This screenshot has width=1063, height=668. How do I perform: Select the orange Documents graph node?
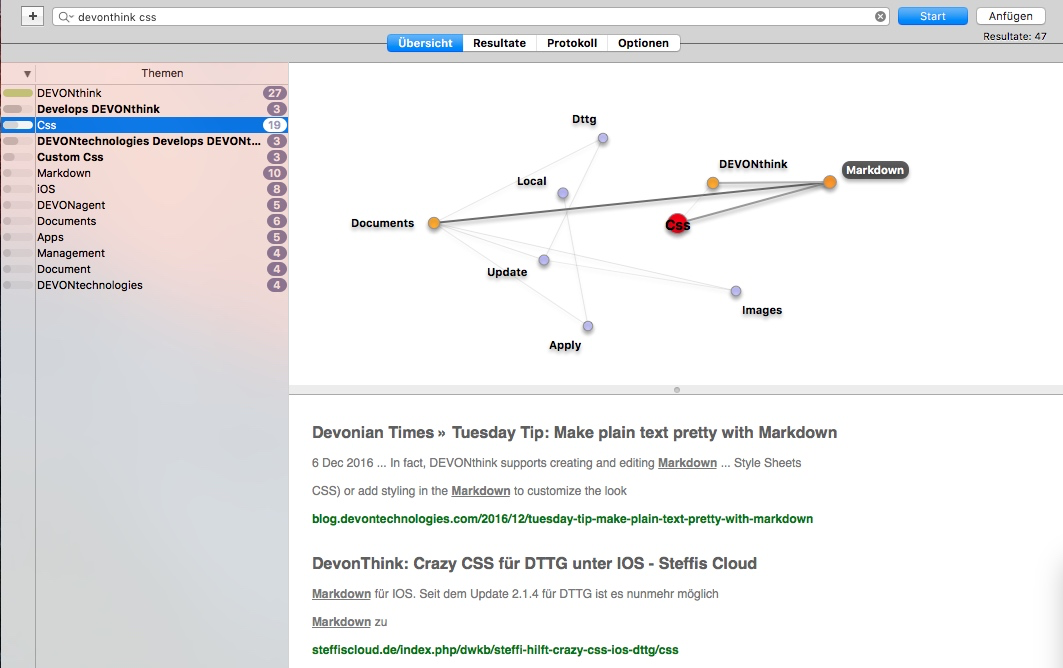(434, 223)
